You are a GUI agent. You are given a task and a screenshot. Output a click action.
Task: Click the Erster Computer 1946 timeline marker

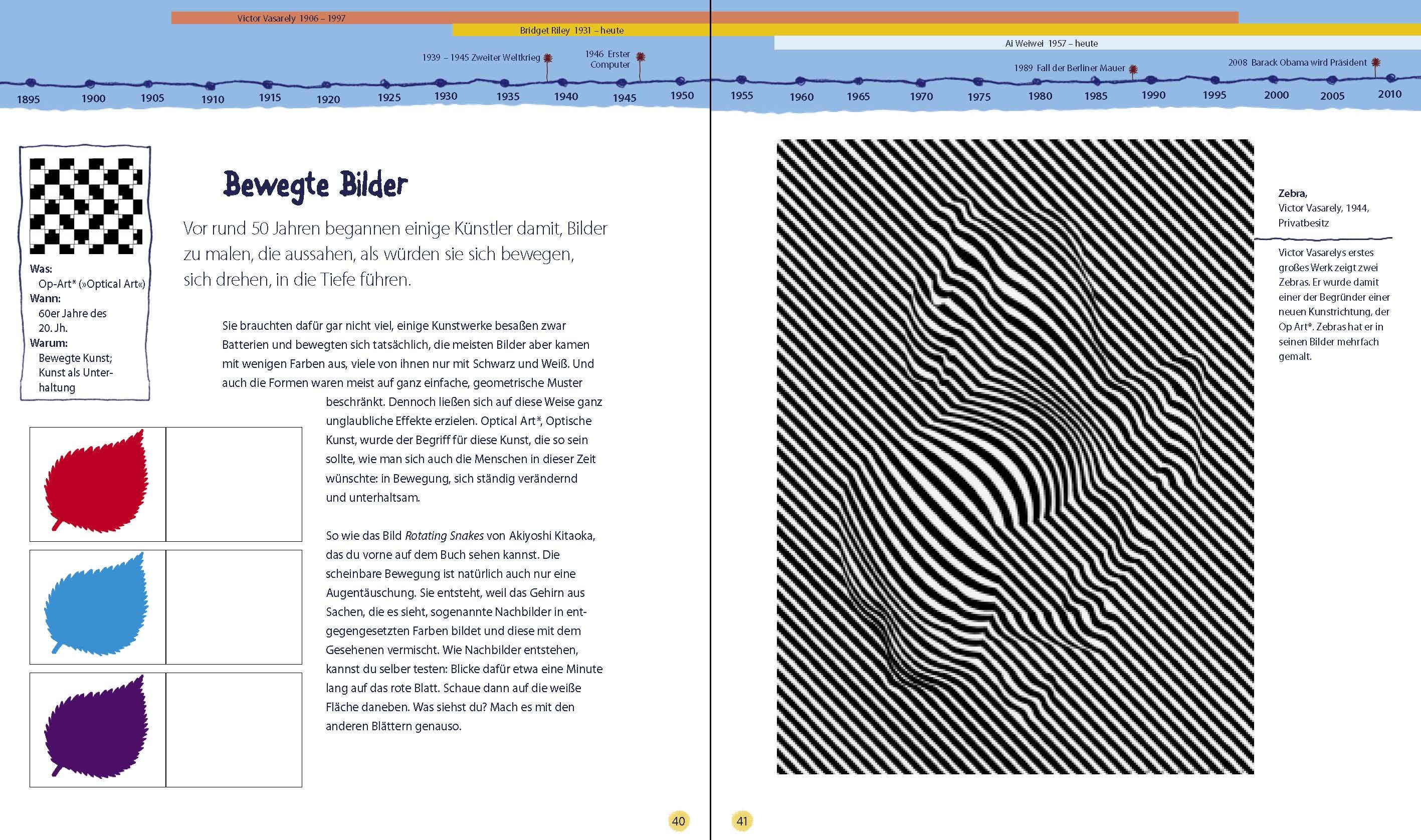[641, 57]
